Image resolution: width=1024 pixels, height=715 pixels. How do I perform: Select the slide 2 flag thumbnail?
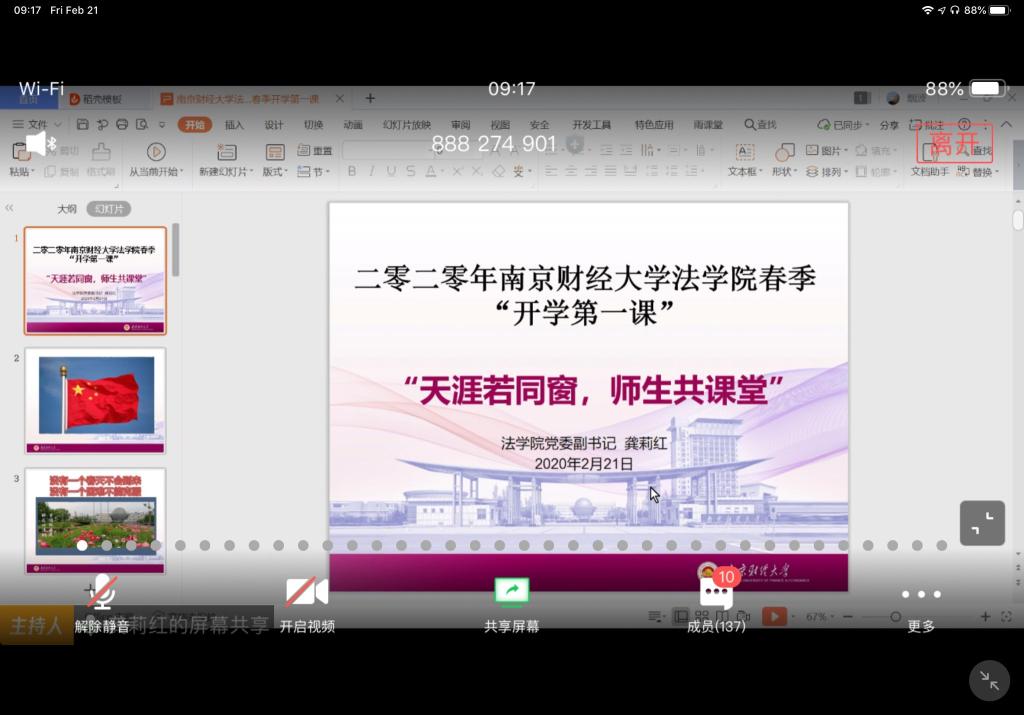(x=95, y=400)
